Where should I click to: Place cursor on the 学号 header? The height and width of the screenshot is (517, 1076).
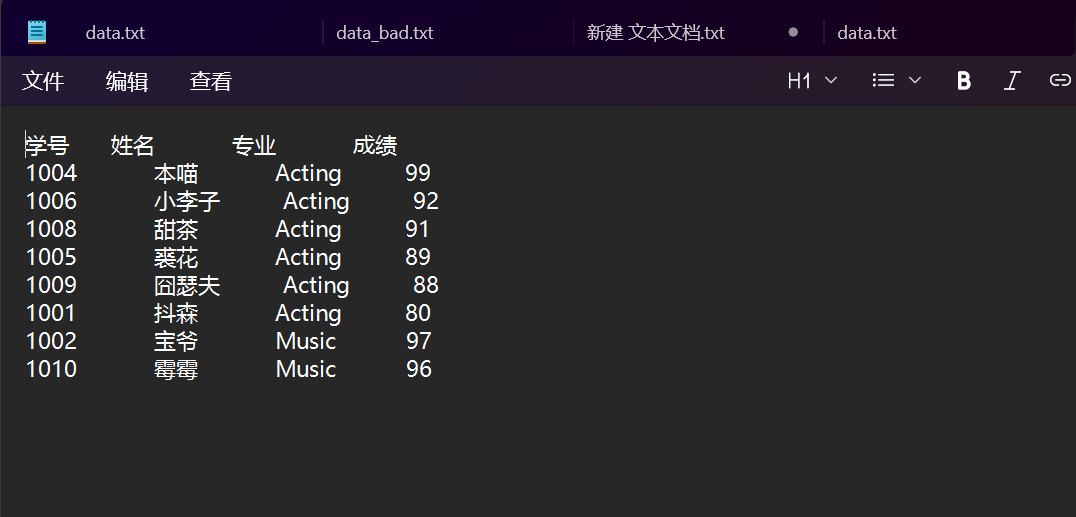coord(47,146)
